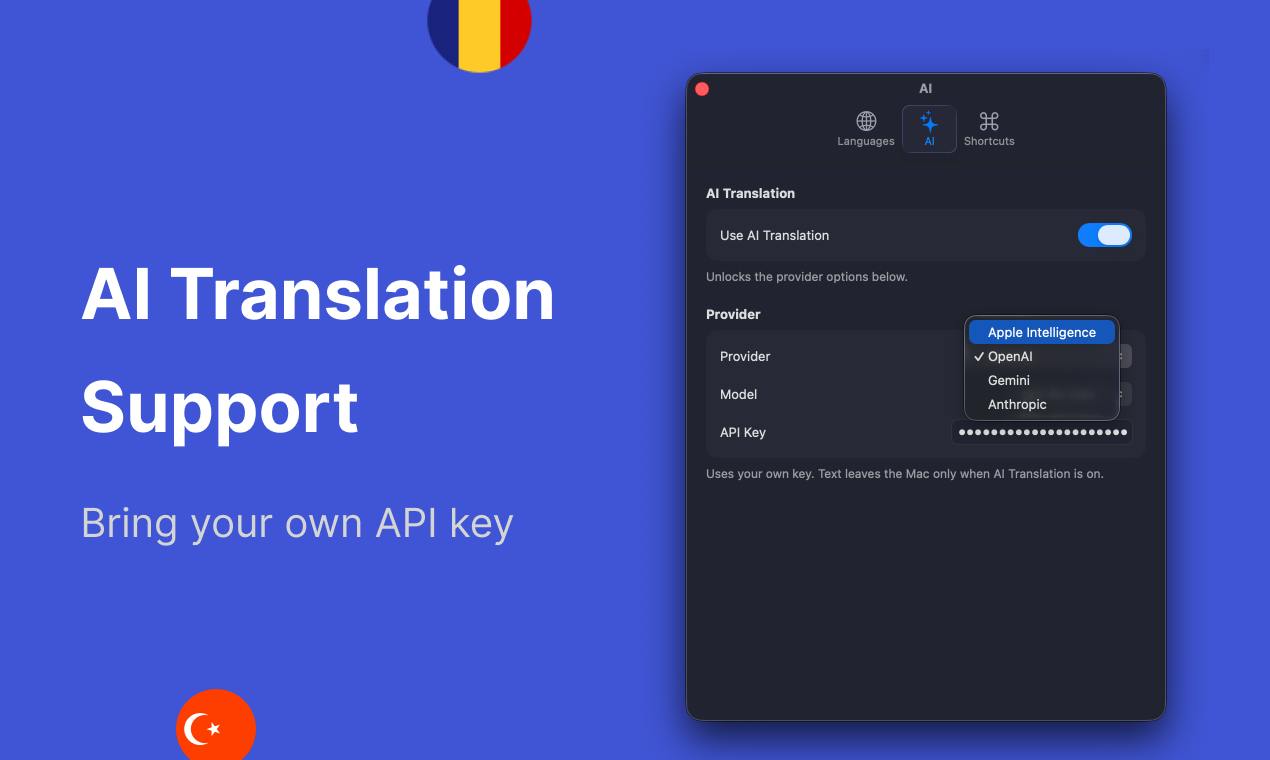The width and height of the screenshot is (1270, 760).
Task: Click the 'Use AI Translation' label
Action: (x=775, y=235)
